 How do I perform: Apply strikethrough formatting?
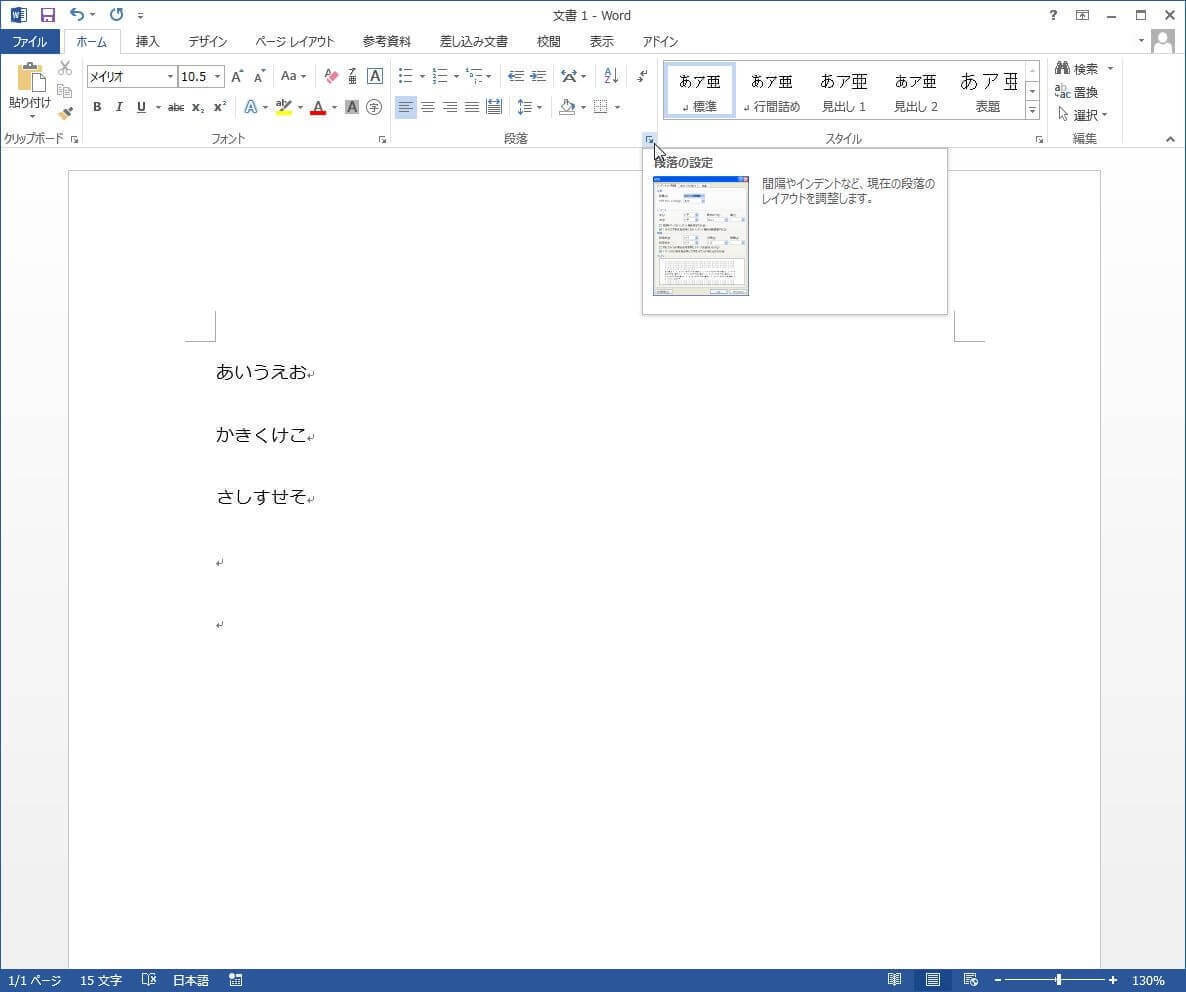[176, 107]
